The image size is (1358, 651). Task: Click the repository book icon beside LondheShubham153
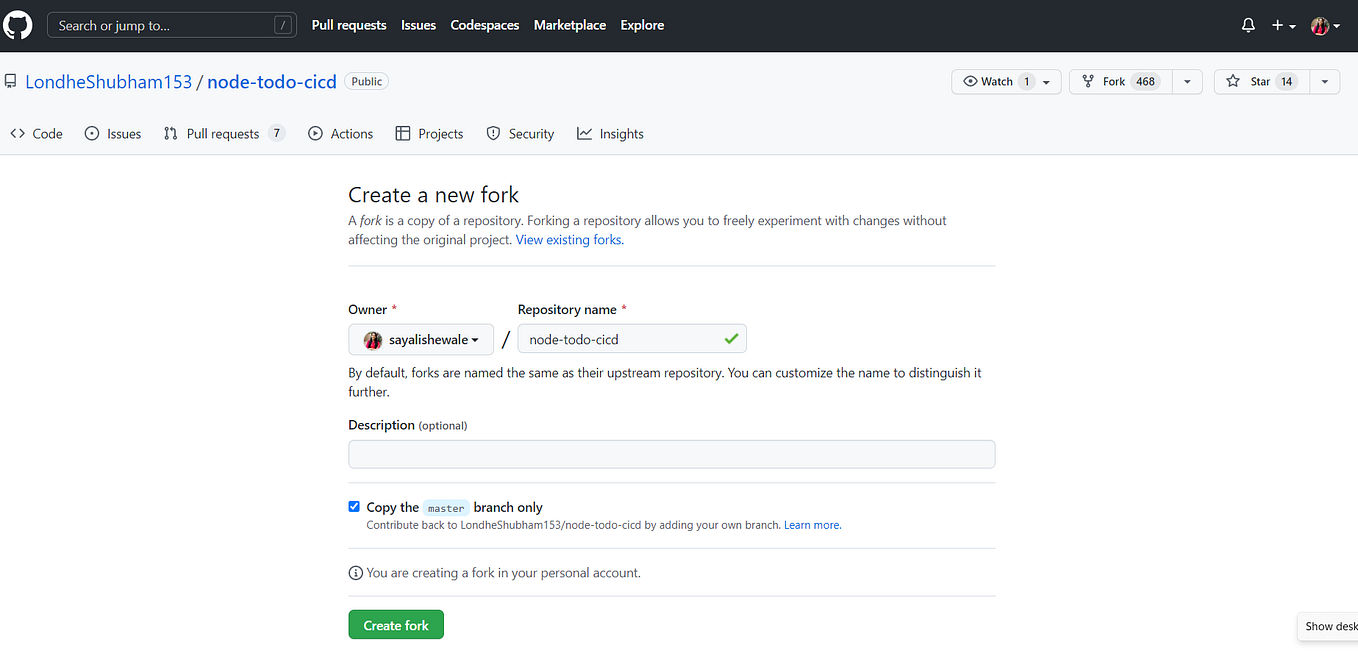click(x=11, y=81)
